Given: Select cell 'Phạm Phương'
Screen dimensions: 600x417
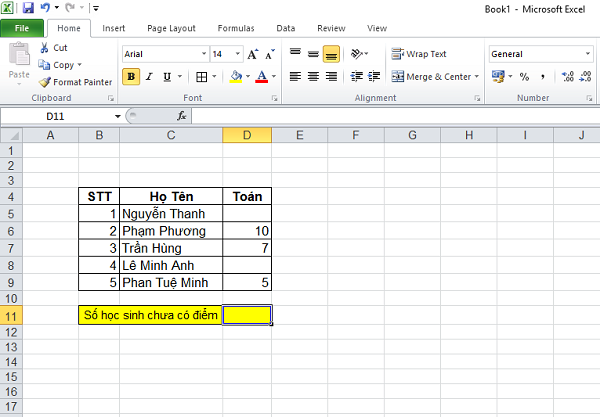Looking at the screenshot, I should pos(171,231).
